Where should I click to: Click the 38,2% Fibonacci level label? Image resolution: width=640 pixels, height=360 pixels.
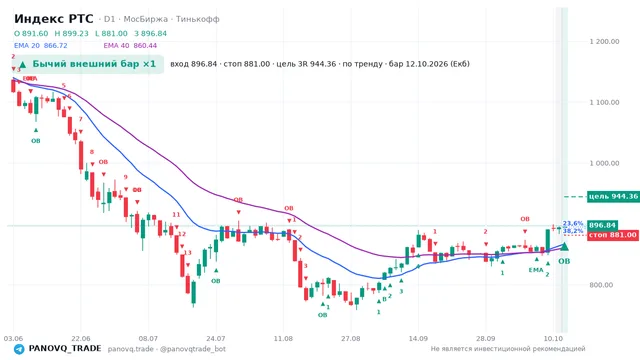pos(573,231)
